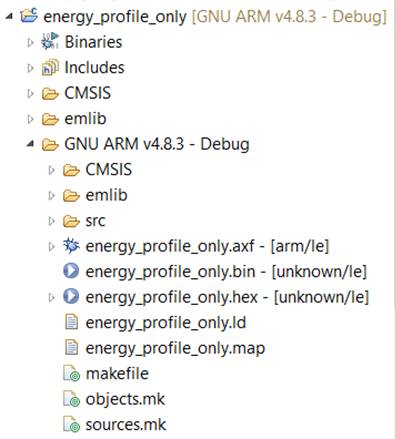Click the [GNU ARM v4.8.3 - Debug] project decoration text
The height and width of the screenshot is (439, 395).
[290, 17]
